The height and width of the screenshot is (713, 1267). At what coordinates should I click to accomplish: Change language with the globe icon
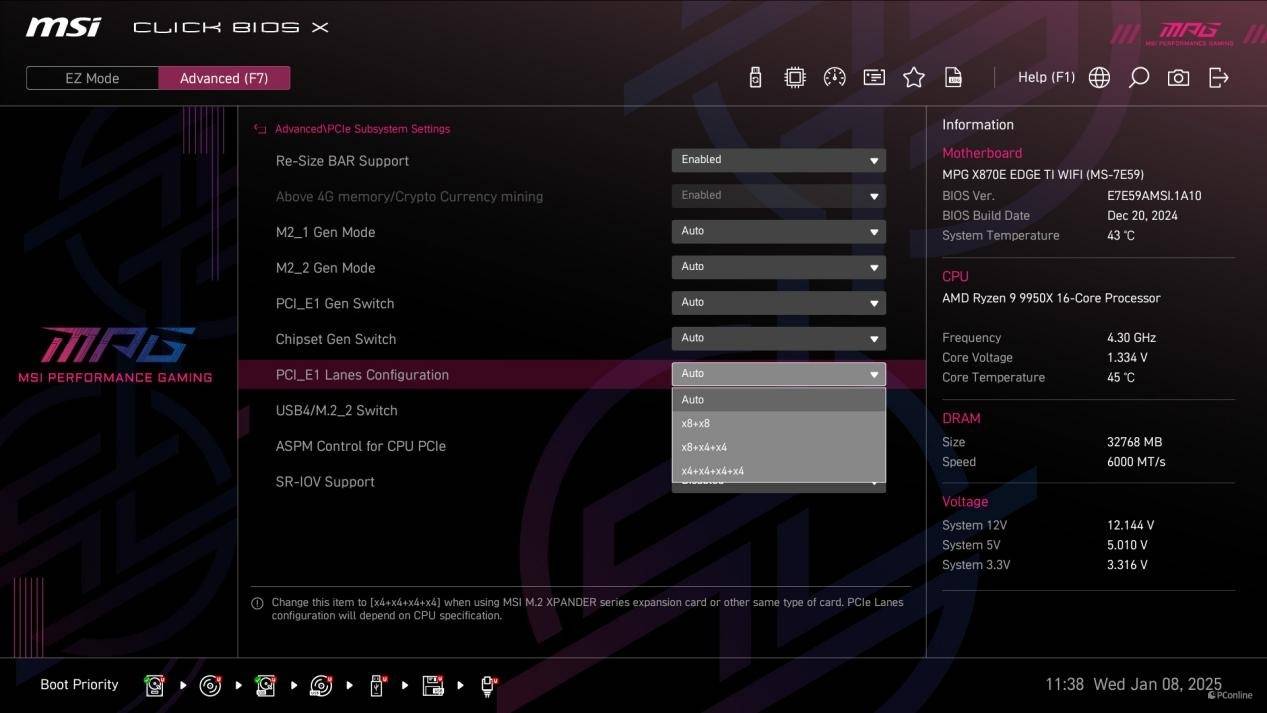[x=1099, y=78]
